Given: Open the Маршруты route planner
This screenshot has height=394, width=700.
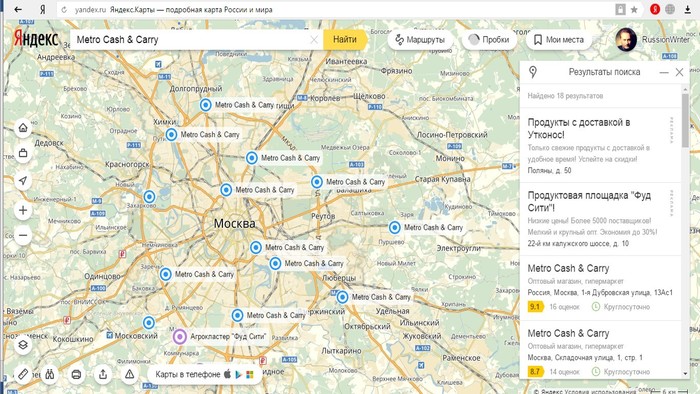Looking at the screenshot, I should 420,40.
